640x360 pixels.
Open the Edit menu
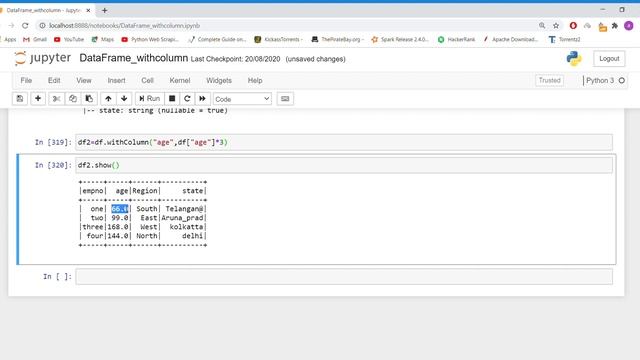[x=54, y=80]
